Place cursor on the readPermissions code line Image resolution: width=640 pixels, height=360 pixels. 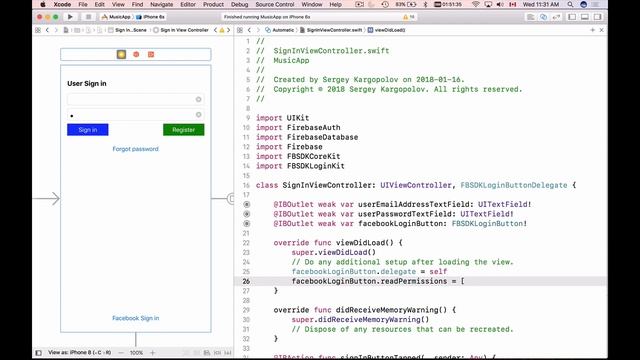pyautogui.click(x=378, y=281)
